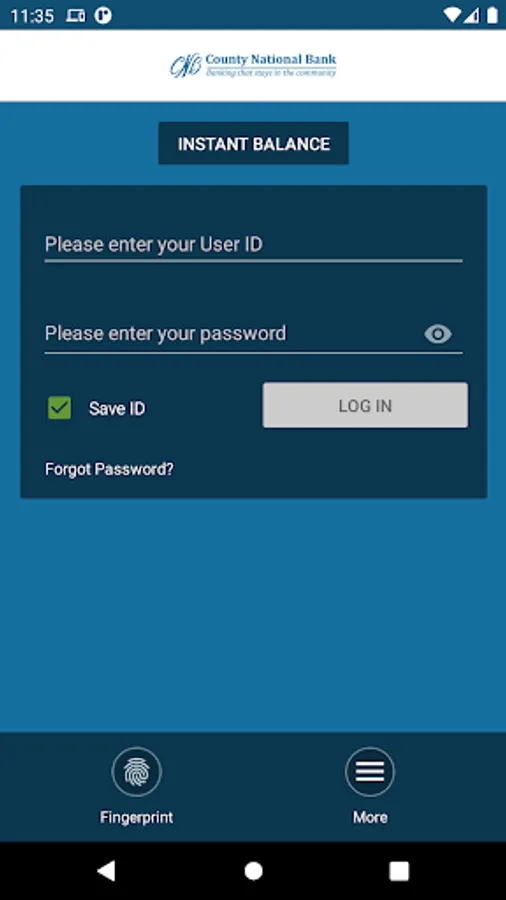Toggle password visibility eye icon
The width and height of the screenshot is (506, 900).
point(438,334)
